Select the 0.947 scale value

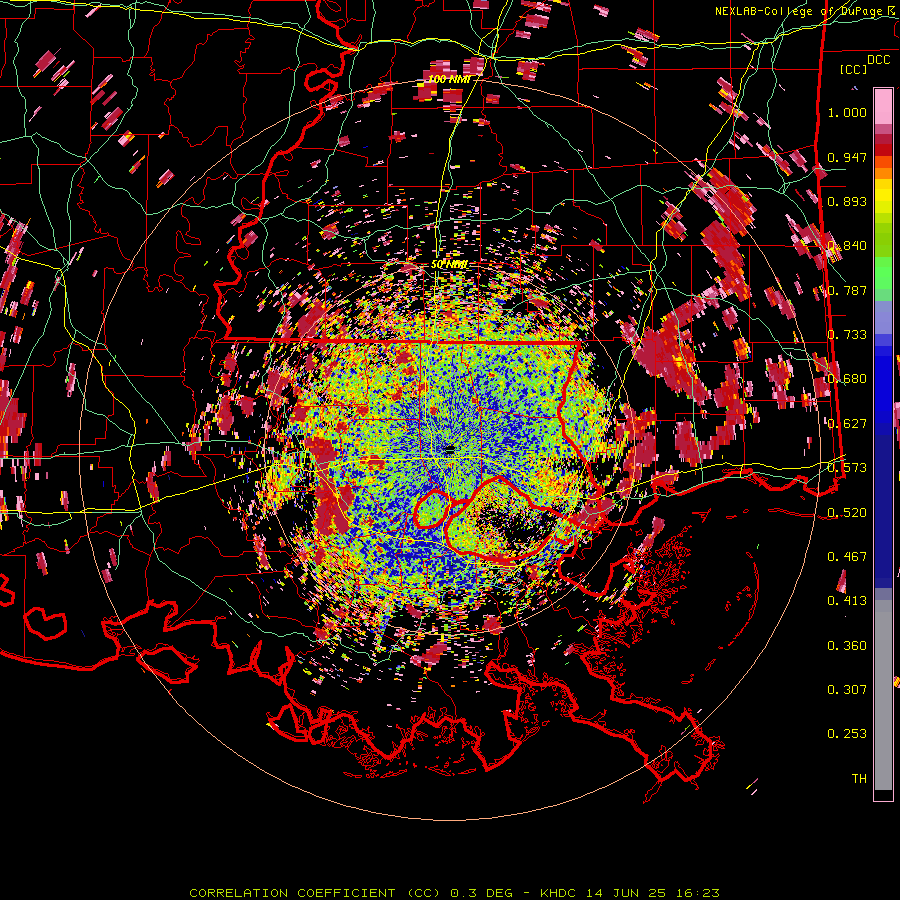pyautogui.click(x=847, y=157)
